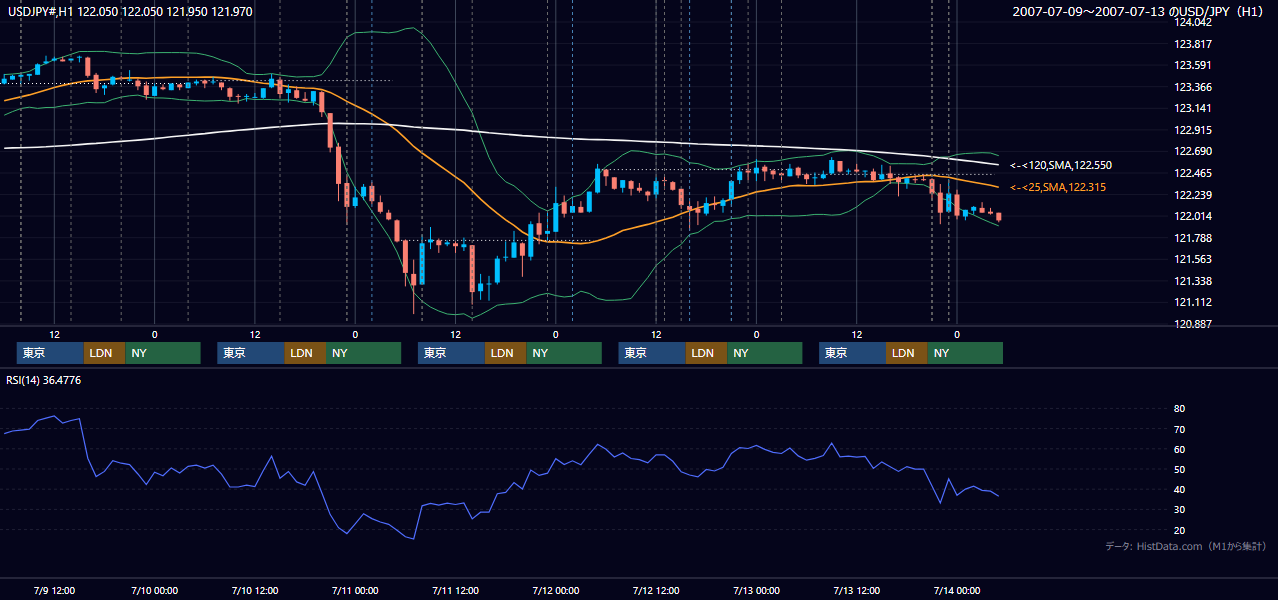This screenshot has width=1278, height=600.
Task: Click the 25 SMA 122.315 line label
Action: coord(1058,187)
